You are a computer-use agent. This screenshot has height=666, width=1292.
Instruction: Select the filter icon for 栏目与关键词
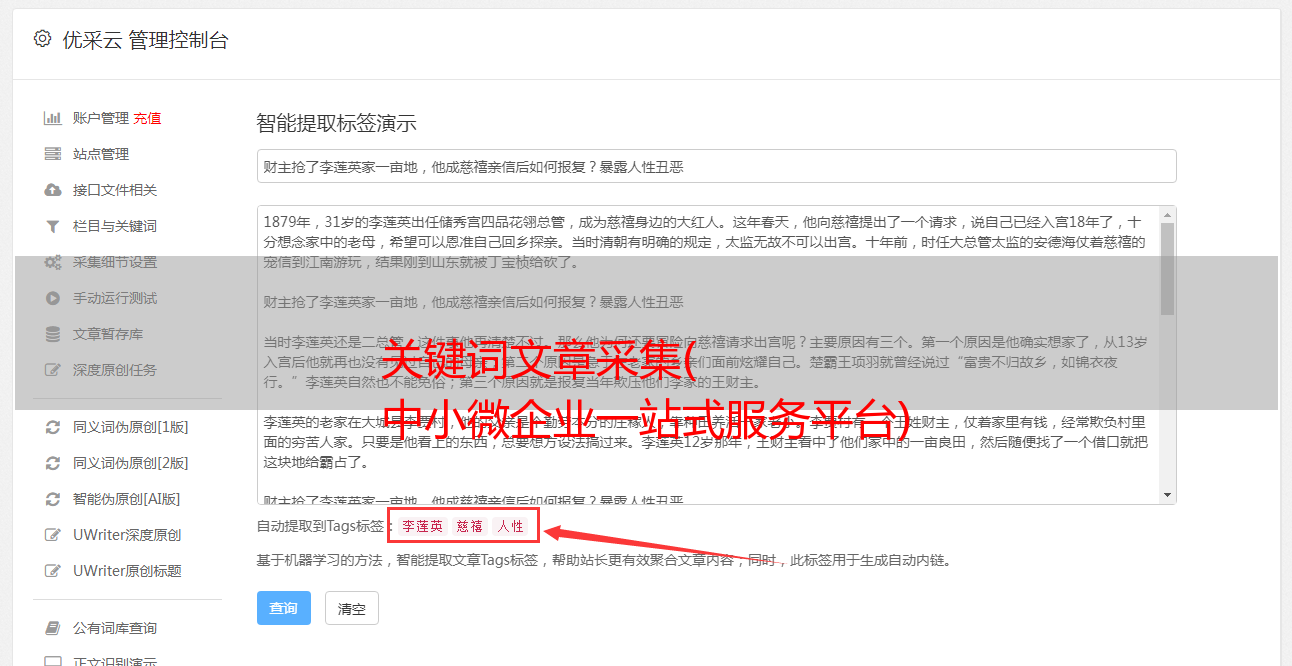coord(53,226)
